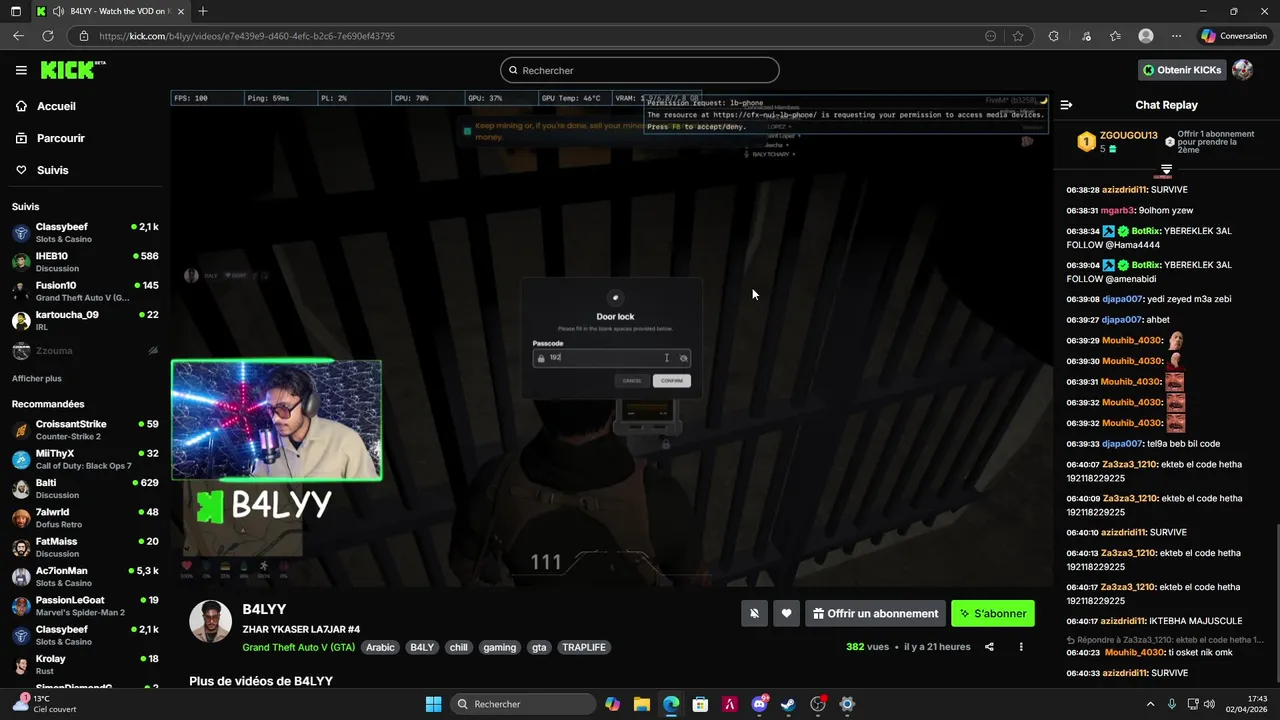
Task: Open File Explorer from taskbar
Action: coord(642,704)
